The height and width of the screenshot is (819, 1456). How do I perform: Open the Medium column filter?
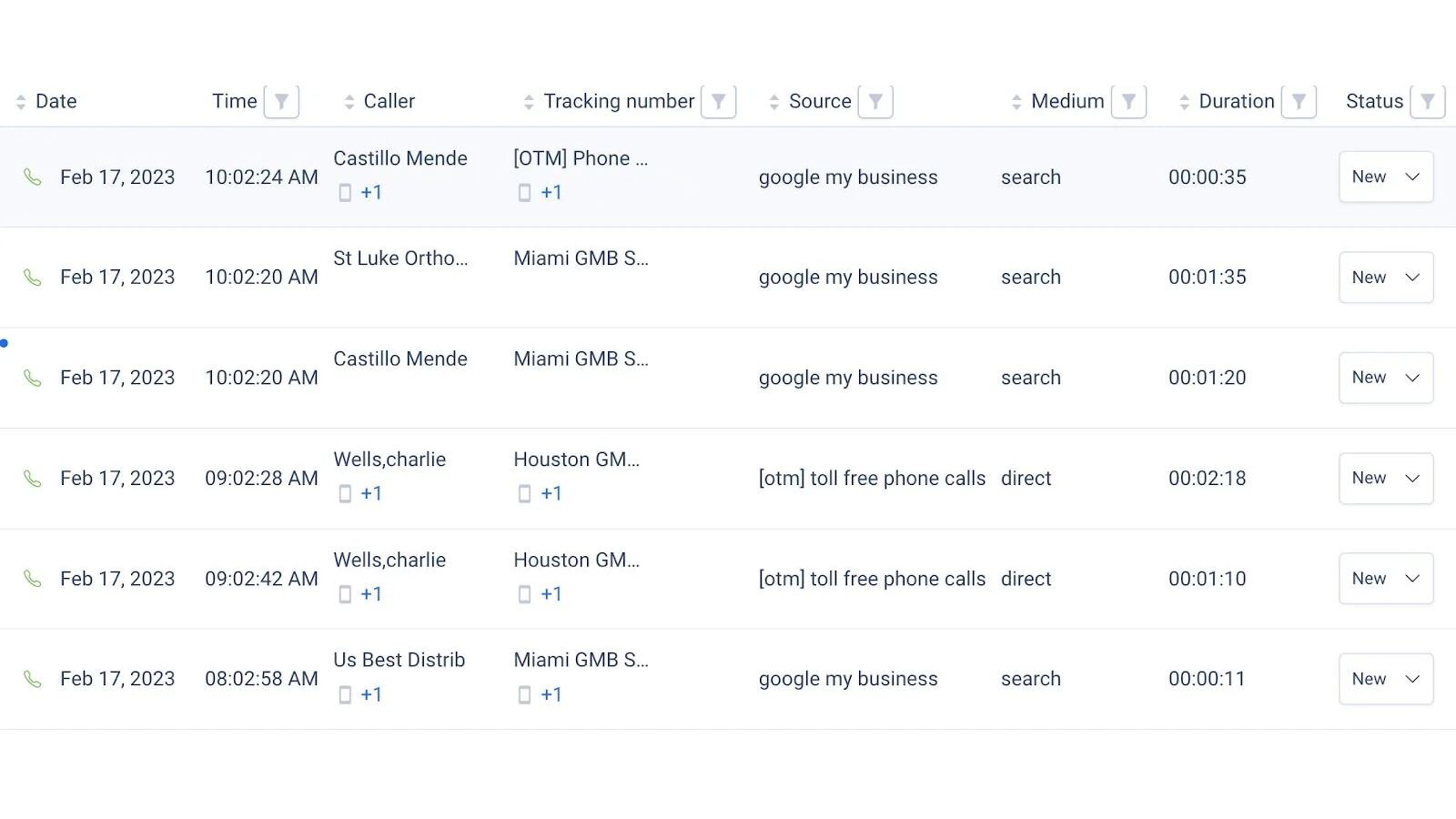[1128, 102]
